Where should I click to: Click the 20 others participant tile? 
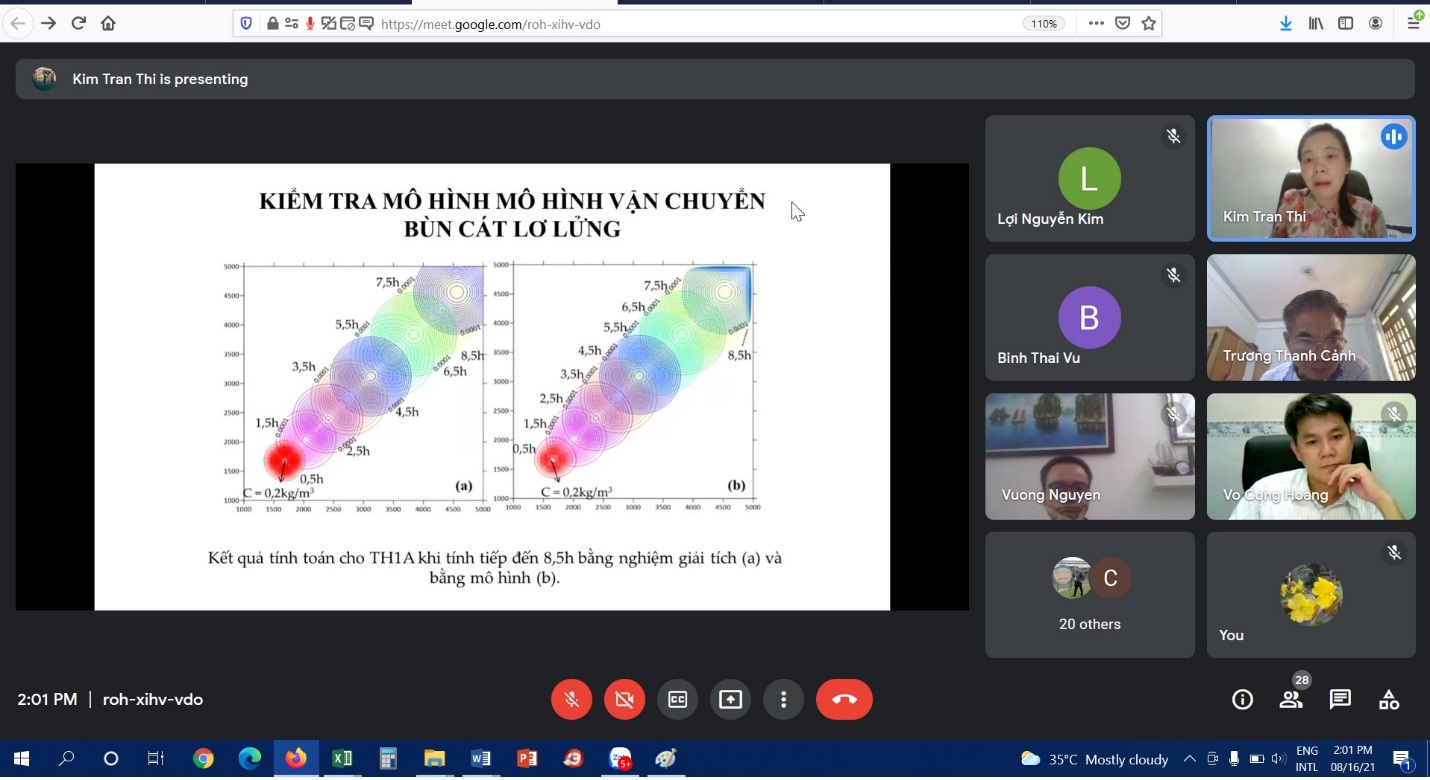click(x=1089, y=594)
